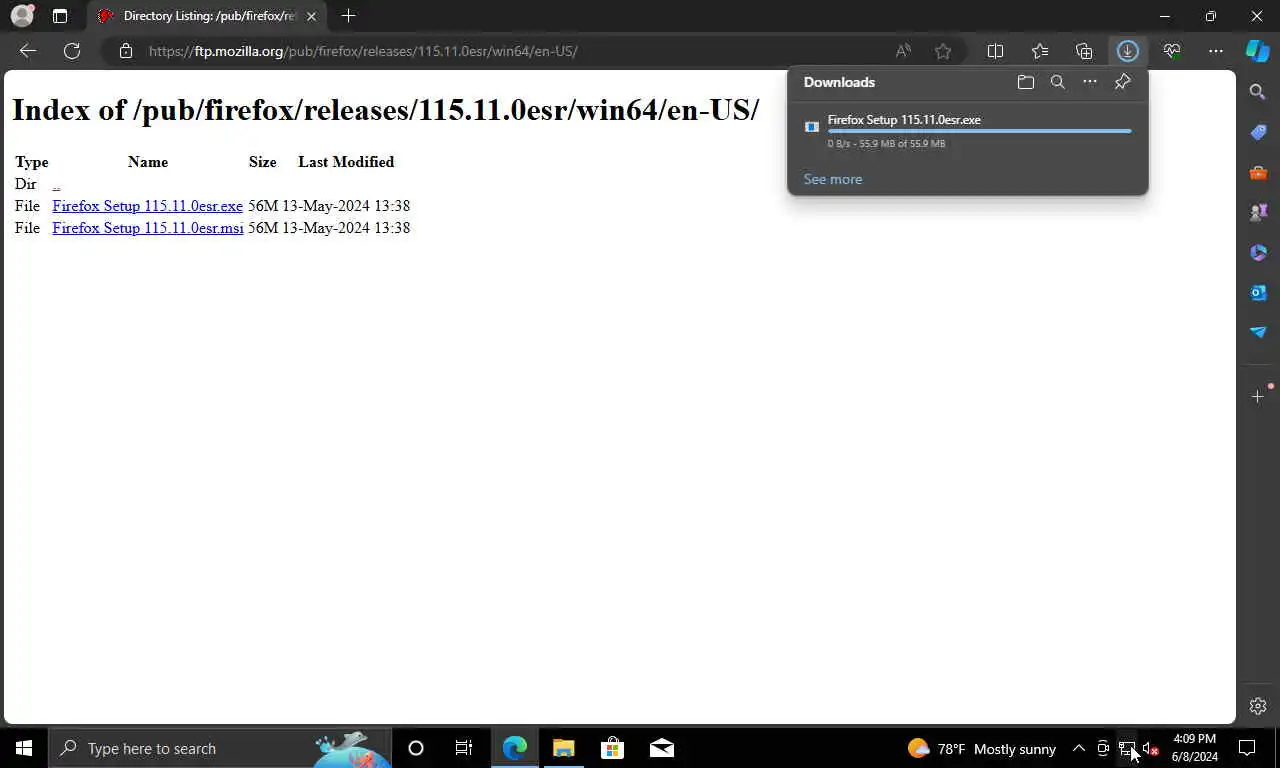The width and height of the screenshot is (1280, 768).
Task: Customize sidebar with plus icon
Action: 1258,397
